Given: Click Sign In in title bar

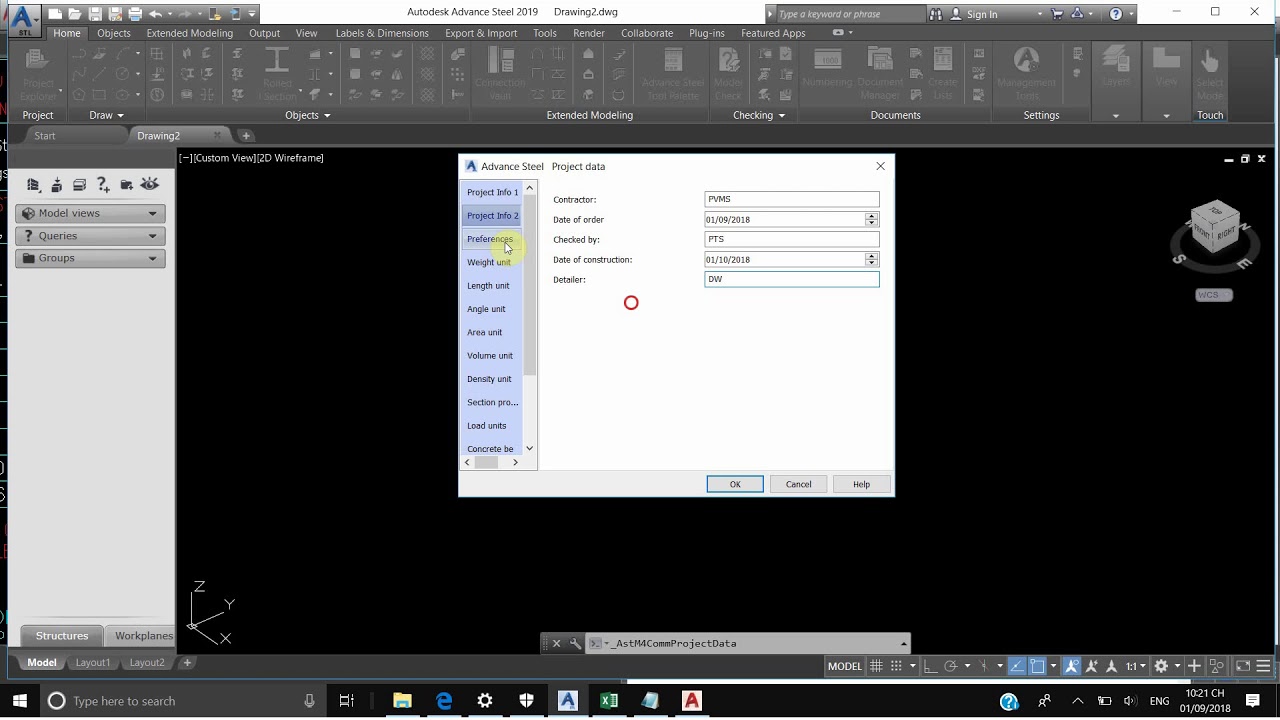Looking at the screenshot, I should tap(982, 14).
